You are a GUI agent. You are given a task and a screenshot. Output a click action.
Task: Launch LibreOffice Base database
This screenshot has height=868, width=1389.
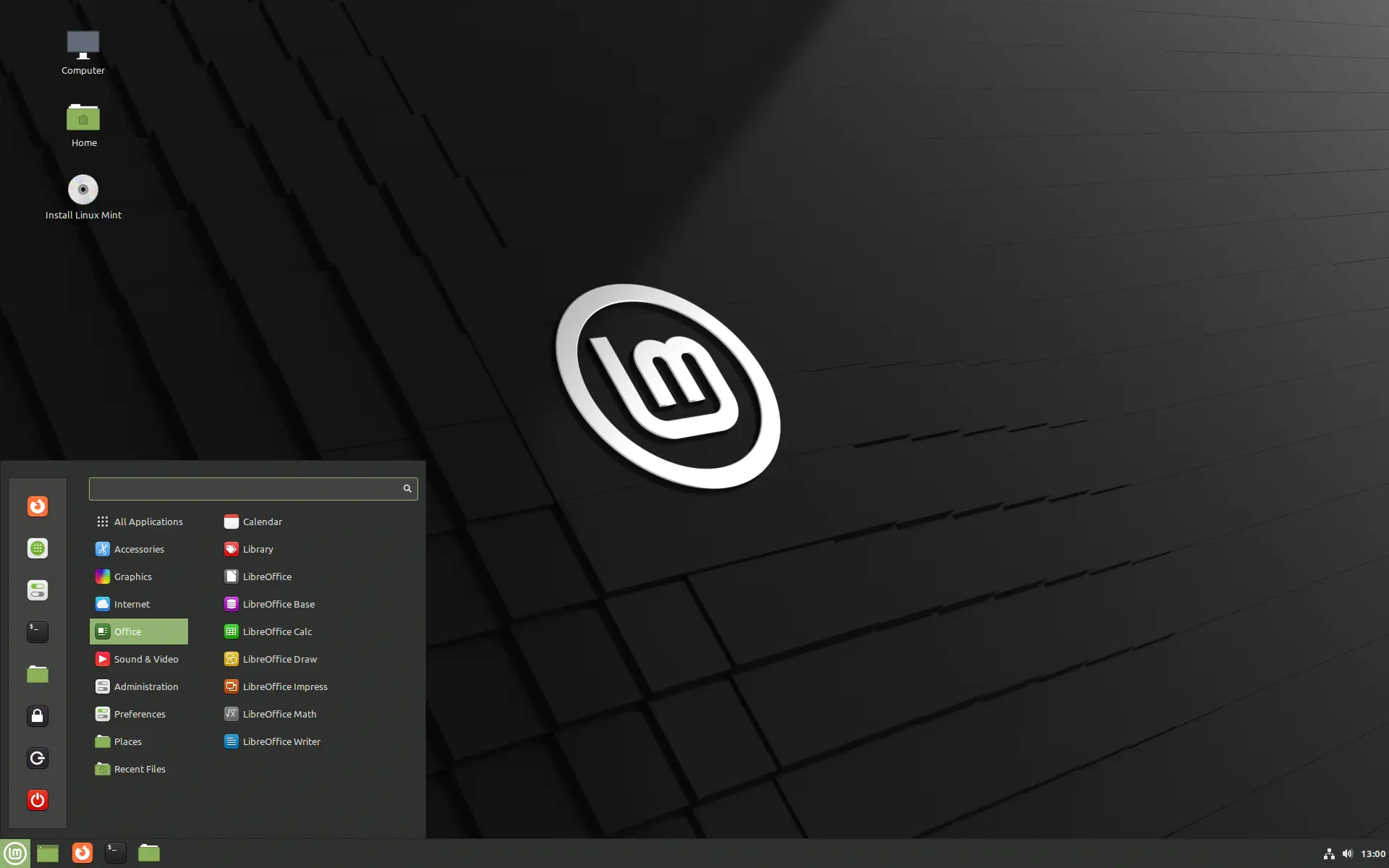[278, 603]
